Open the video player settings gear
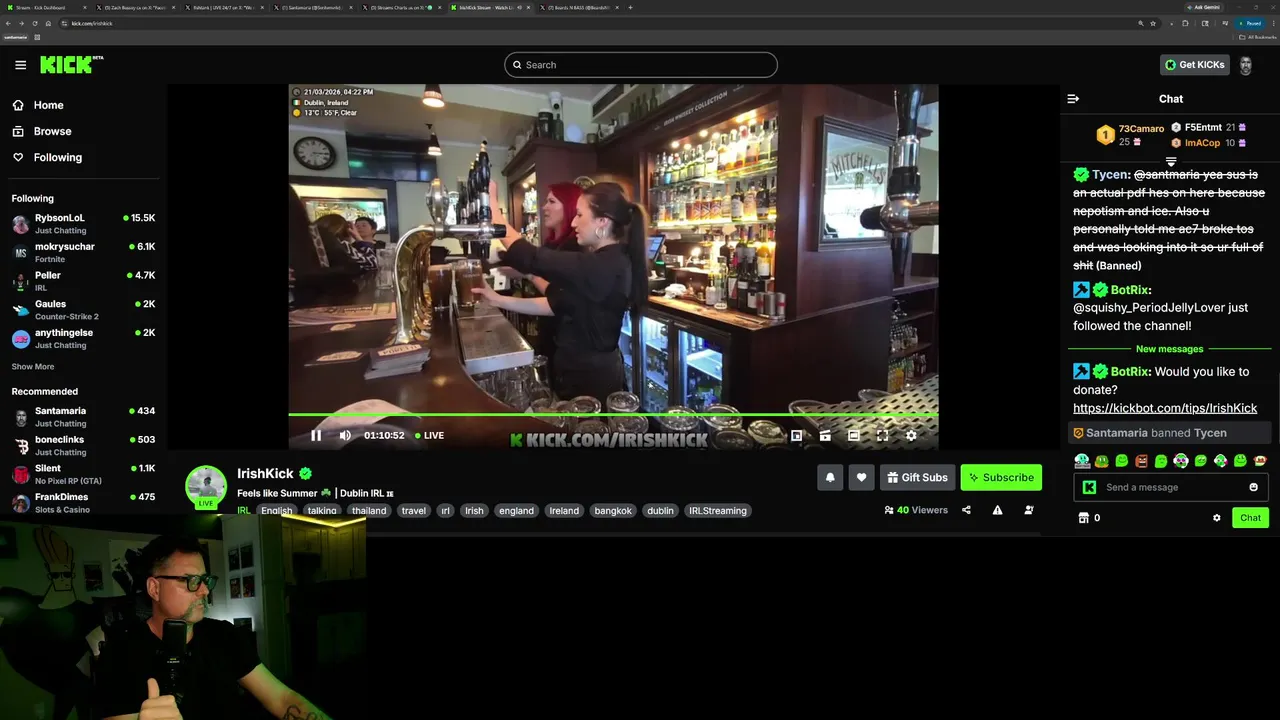 pos(911,435)
